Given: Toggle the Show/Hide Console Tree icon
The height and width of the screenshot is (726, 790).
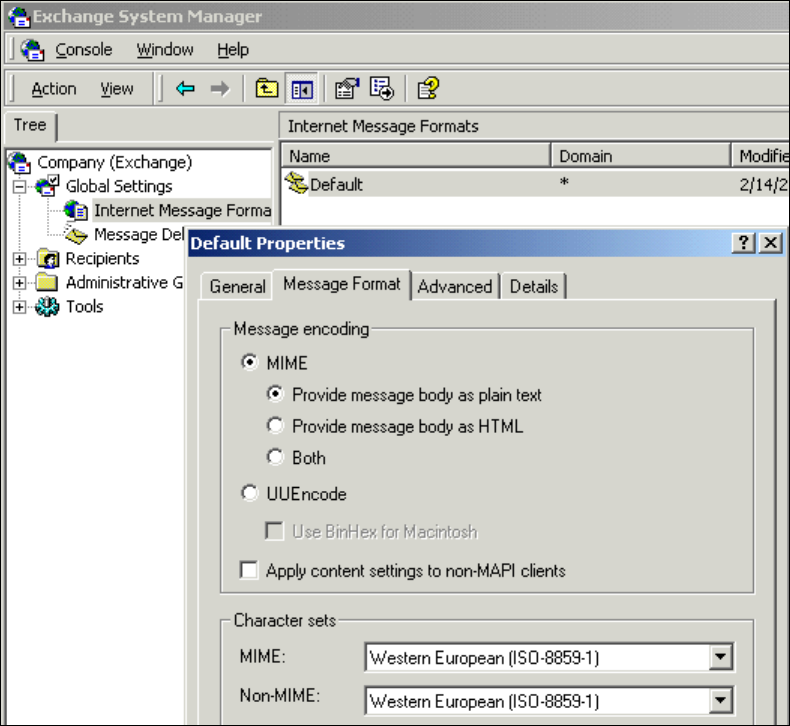Looking at the screenshot, I should pyautogui.click(x=302, y=90).
